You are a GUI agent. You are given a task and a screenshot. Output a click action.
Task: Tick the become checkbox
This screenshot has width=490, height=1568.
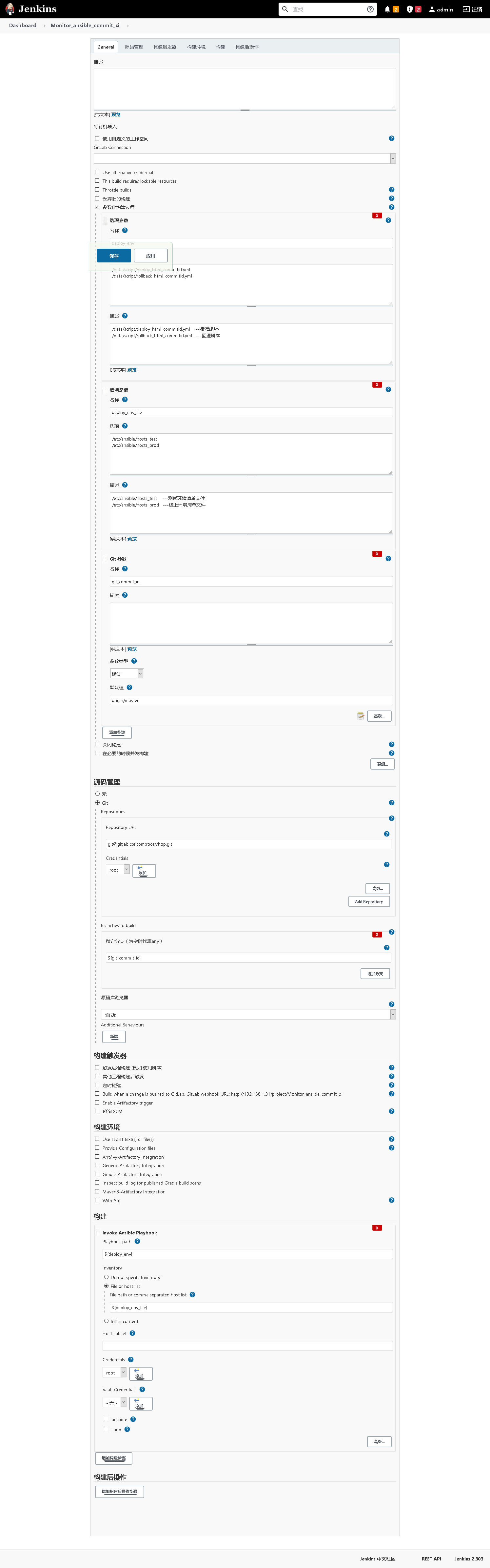tap(107, 1419)
